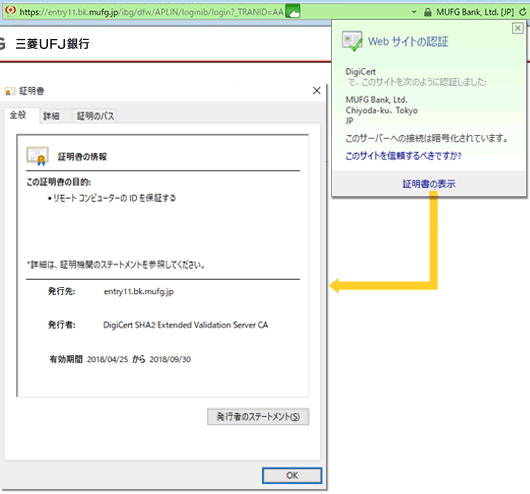Image resolution: width=530 pixels, height=494 pixels.
Task: Click the リモート コンピューターの ID を保証する line
Action: [114, 198]
